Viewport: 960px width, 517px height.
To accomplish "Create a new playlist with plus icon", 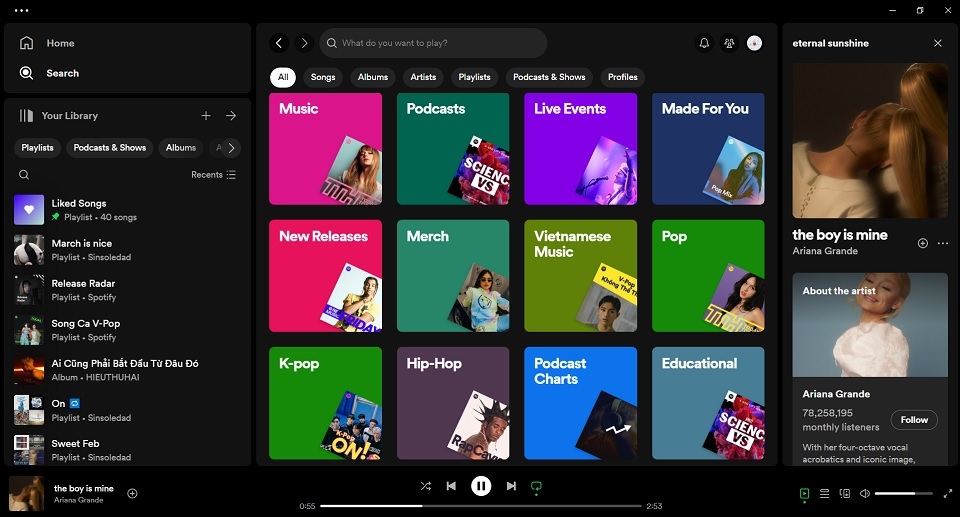I will pos(206,116).
